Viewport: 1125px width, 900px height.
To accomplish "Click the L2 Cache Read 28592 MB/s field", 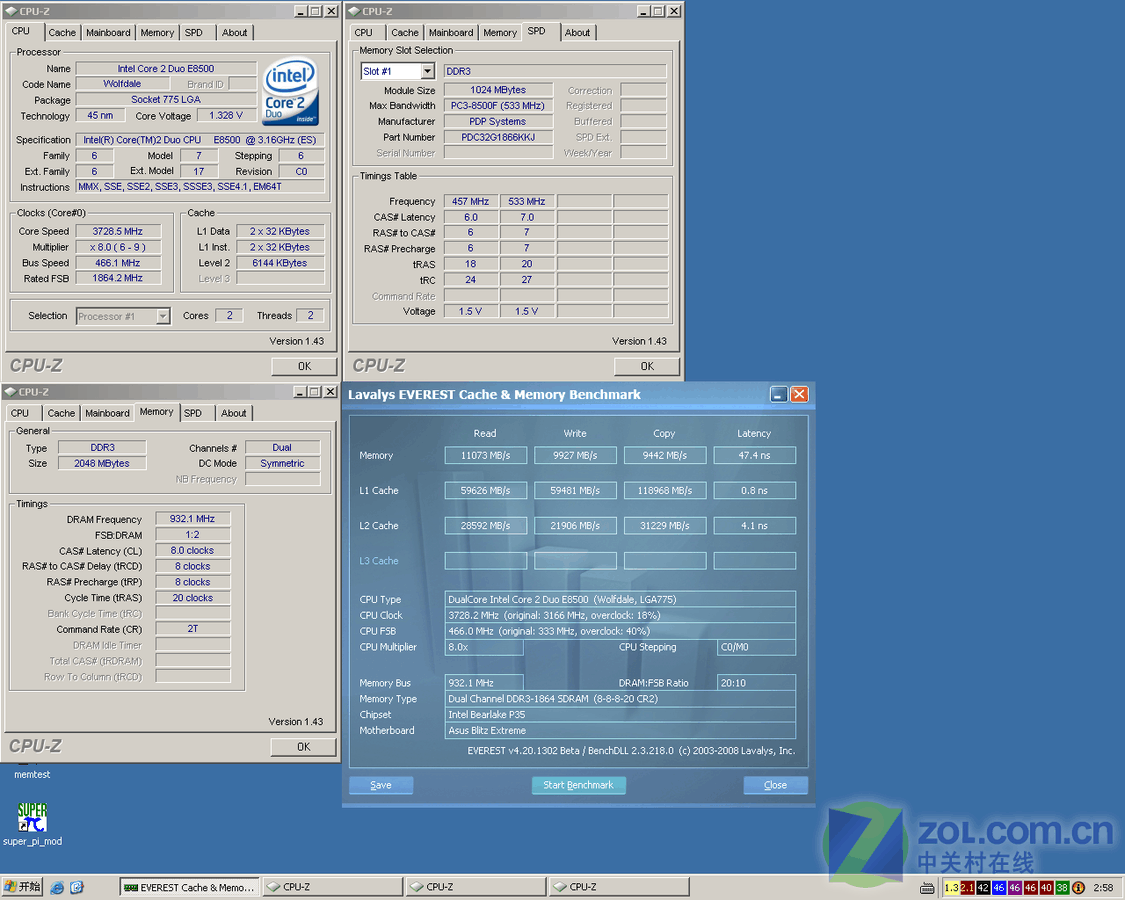I will pos(486,526).
